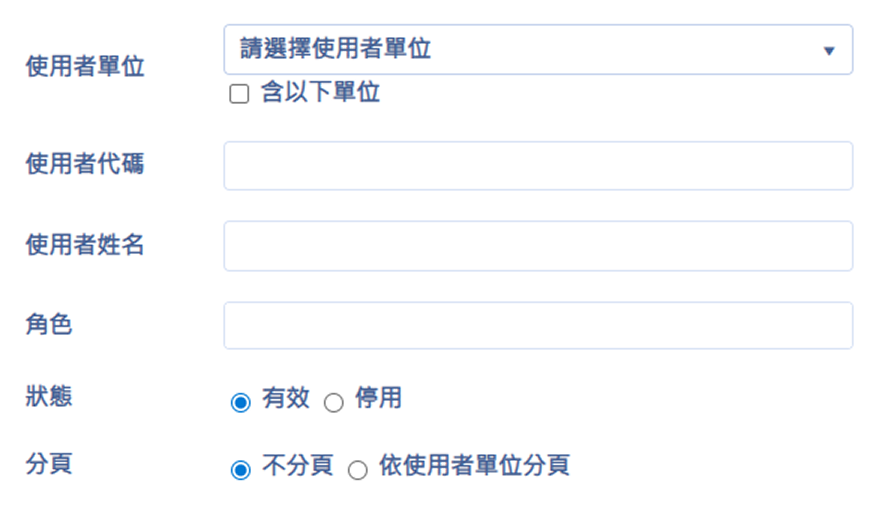Focus the 使用者代碼 input field

[538, 166]
